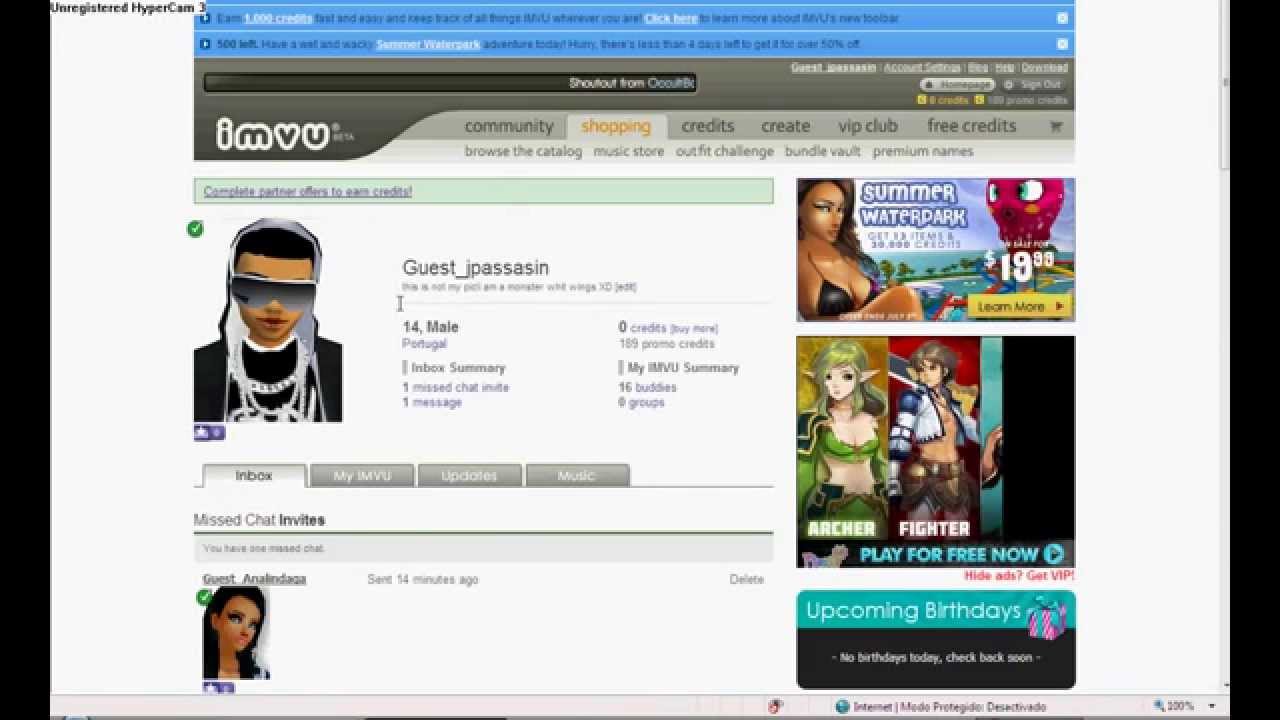The image size is (1280, 720).
Task: Click the '1,000 credits' banner link
Action: pos(277,18)
